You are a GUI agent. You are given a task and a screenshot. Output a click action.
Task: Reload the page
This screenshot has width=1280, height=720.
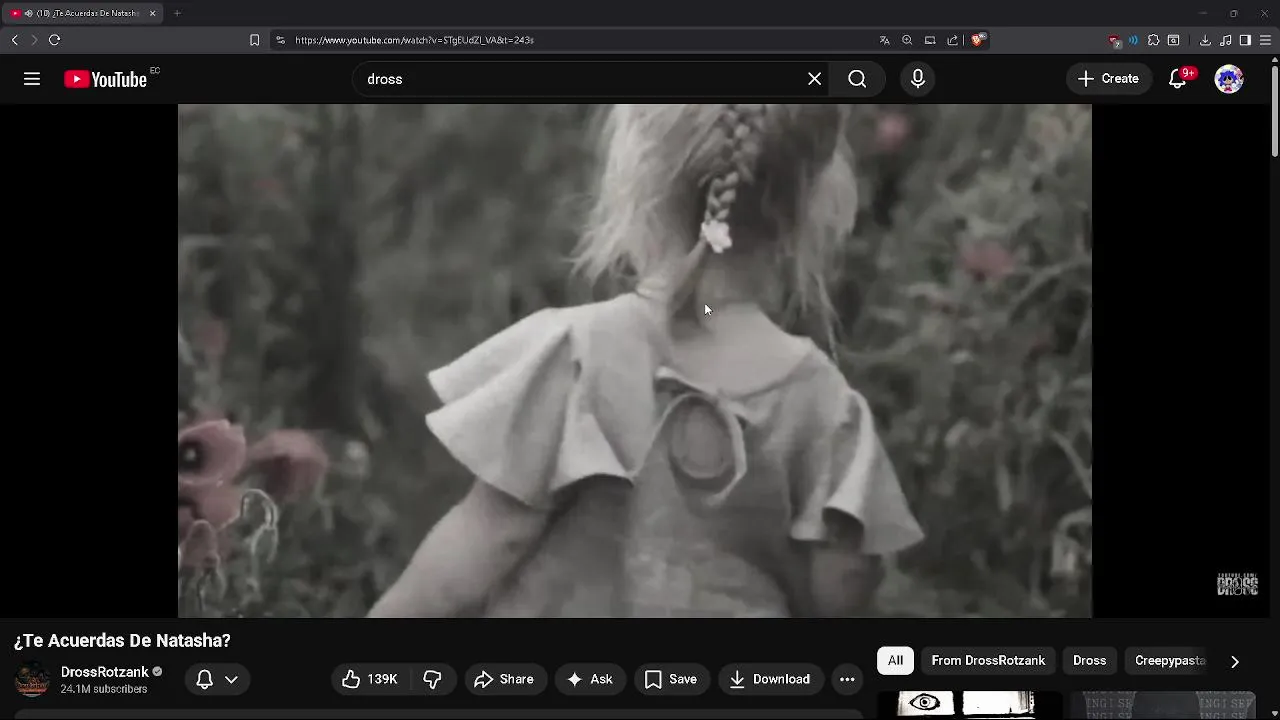pyautogui.click(x=54, y=40)
